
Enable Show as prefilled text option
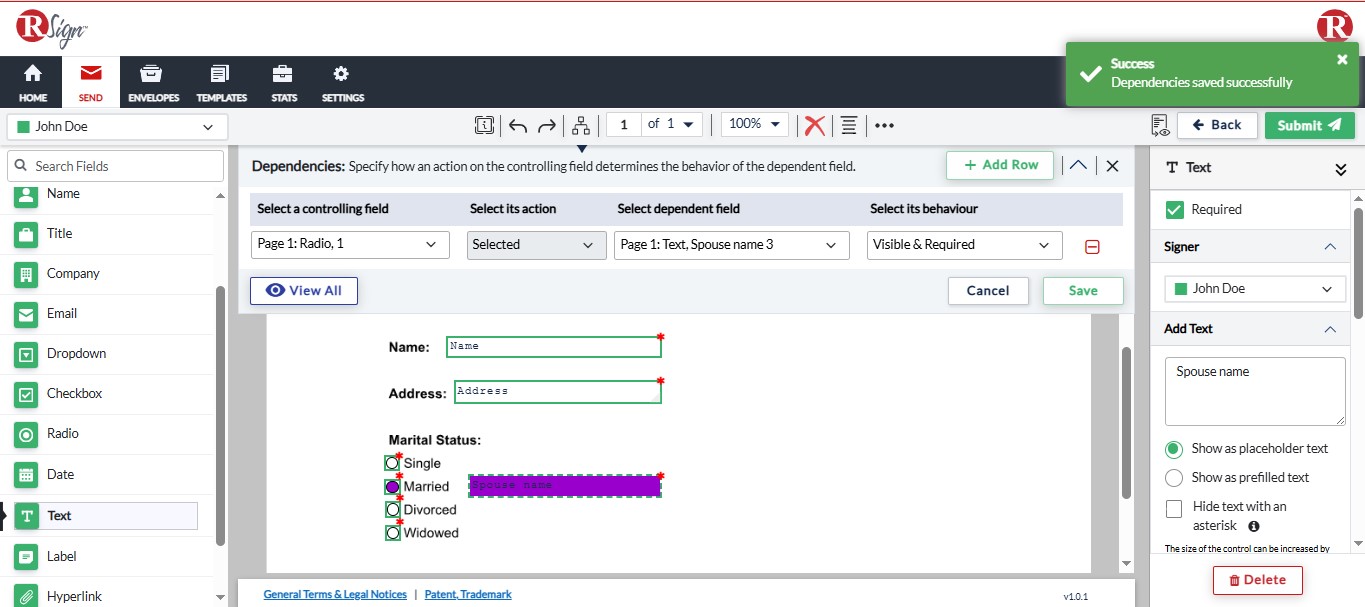[x=1173, y=477]
